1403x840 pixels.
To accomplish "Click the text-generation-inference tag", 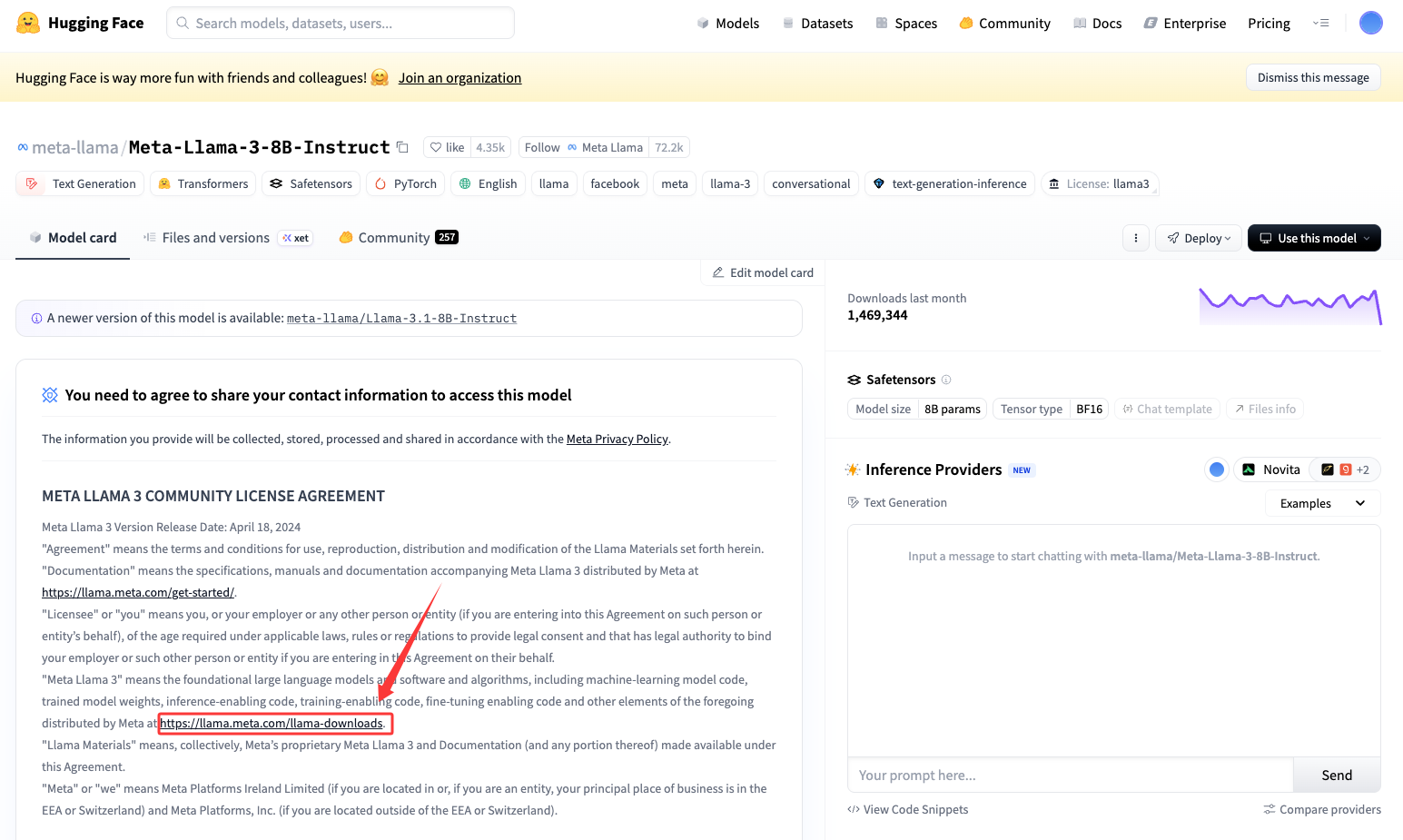I will tap(950, 183).
